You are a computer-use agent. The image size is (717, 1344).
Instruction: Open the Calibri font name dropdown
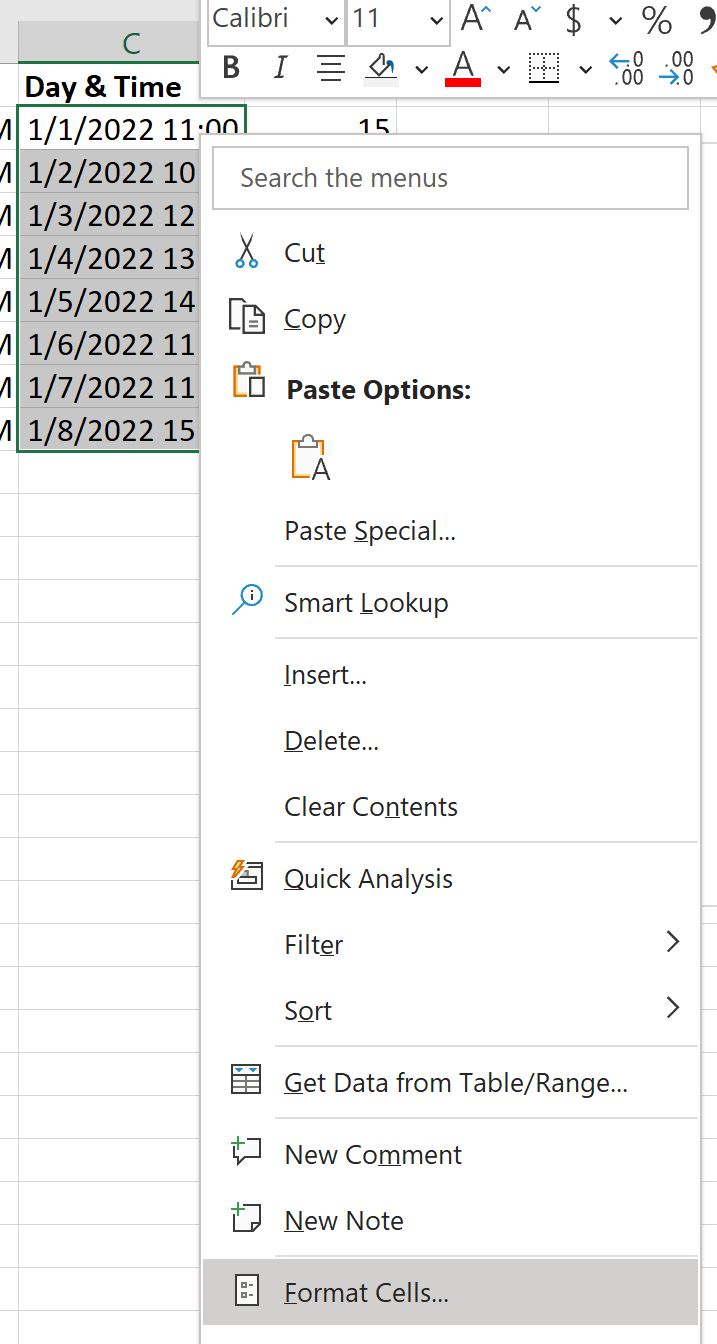pyautogui.click(x=276, y=19)
